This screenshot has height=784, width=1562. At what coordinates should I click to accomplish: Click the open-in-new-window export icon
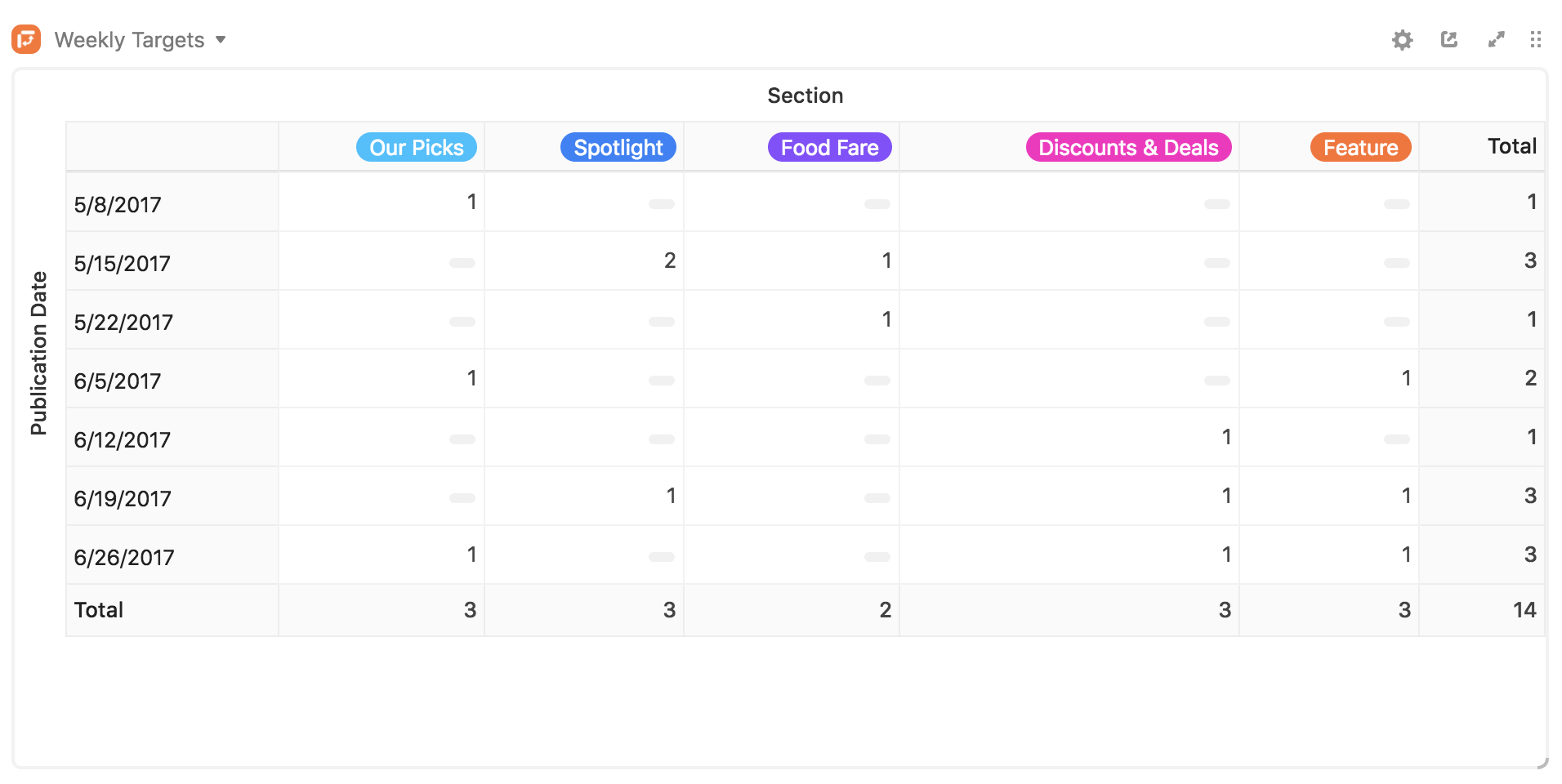click(1449, 39)
